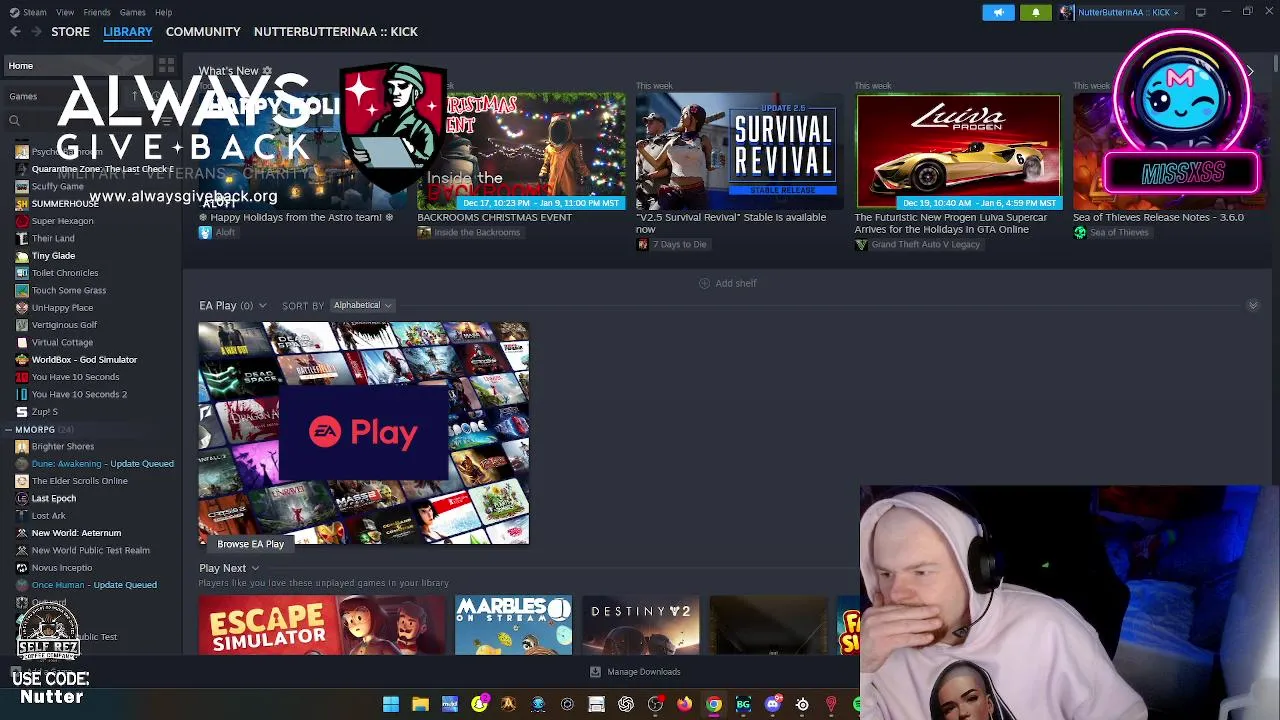Open the Luiva Progen GTA Online thumbnail
1280x720 pixels.
957,152
